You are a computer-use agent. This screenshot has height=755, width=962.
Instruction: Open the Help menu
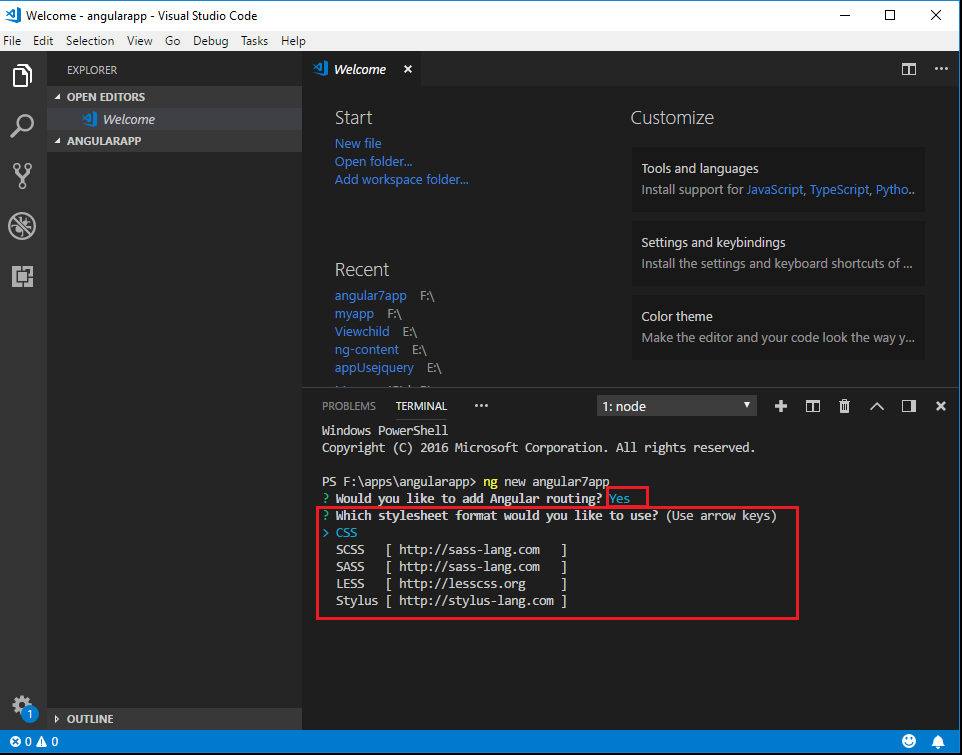[x=293, y=40]
